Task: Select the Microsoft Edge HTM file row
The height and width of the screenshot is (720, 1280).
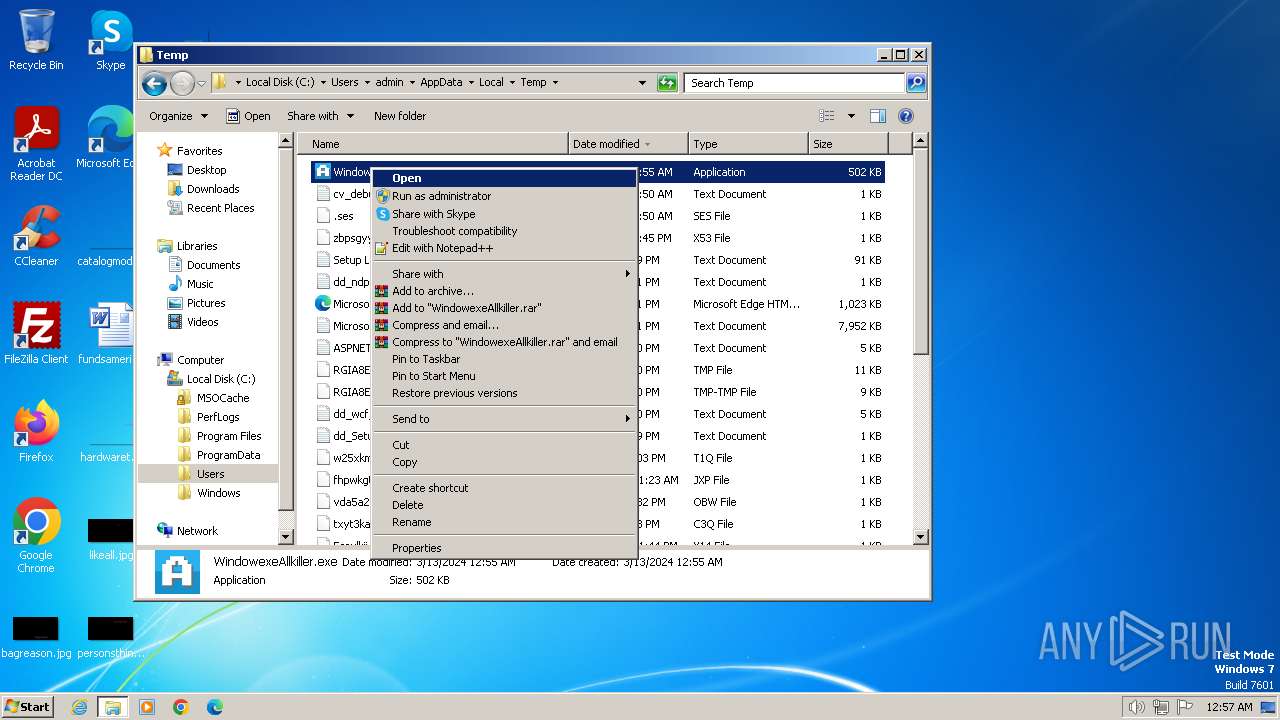Action: coord(598,304)
